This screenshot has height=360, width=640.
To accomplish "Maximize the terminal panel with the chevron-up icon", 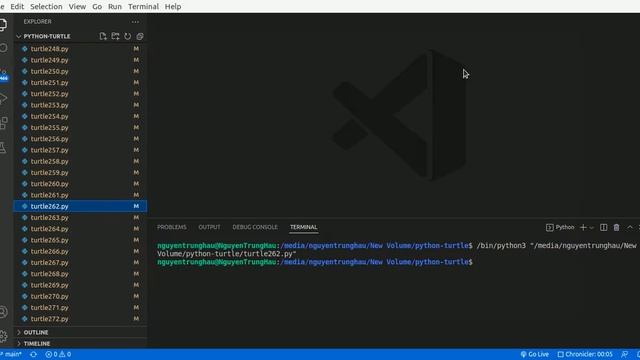I will (x=630, y=227).
